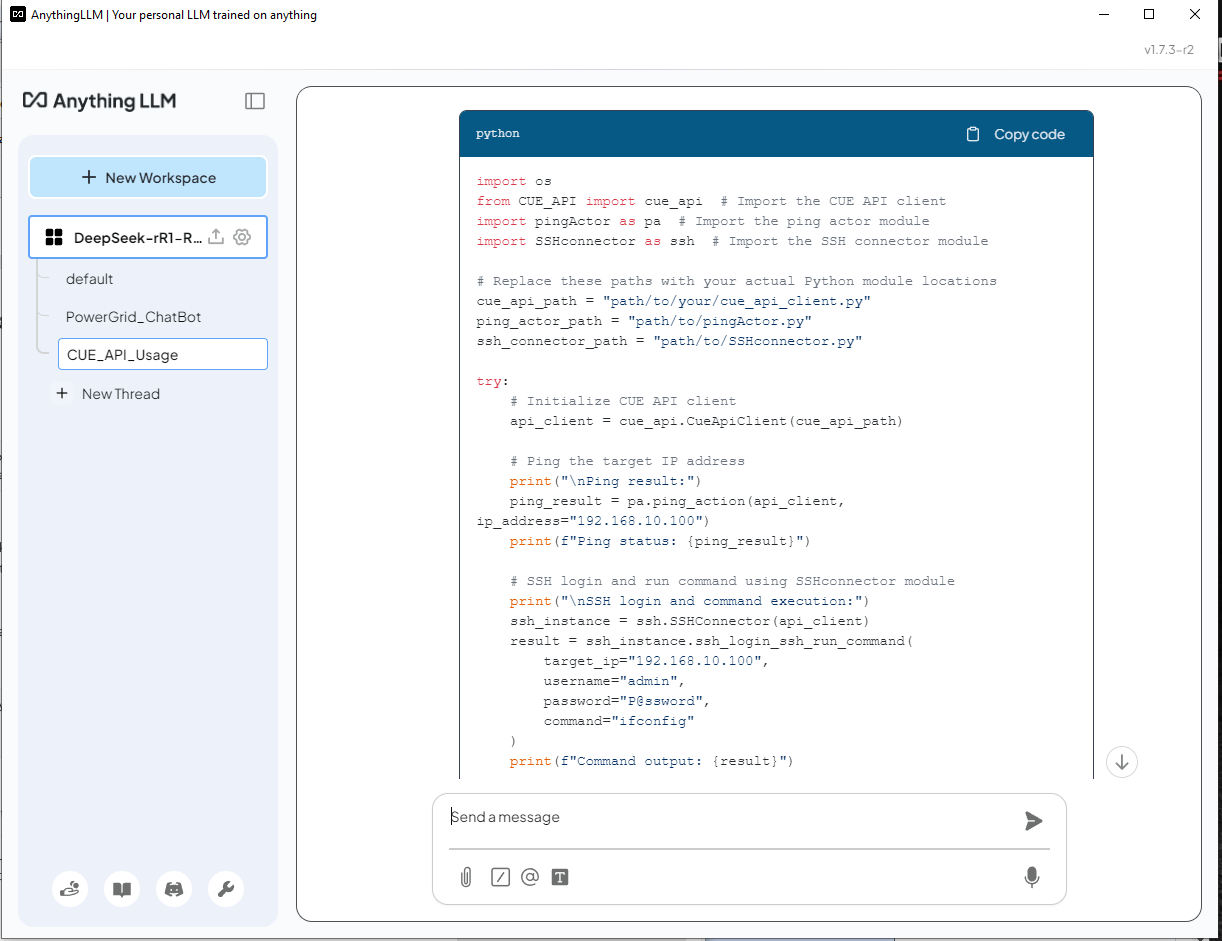1222x941 pixels.
Task: Open the PowerGrid_ChatBot thread
Action: pos(134,317)
